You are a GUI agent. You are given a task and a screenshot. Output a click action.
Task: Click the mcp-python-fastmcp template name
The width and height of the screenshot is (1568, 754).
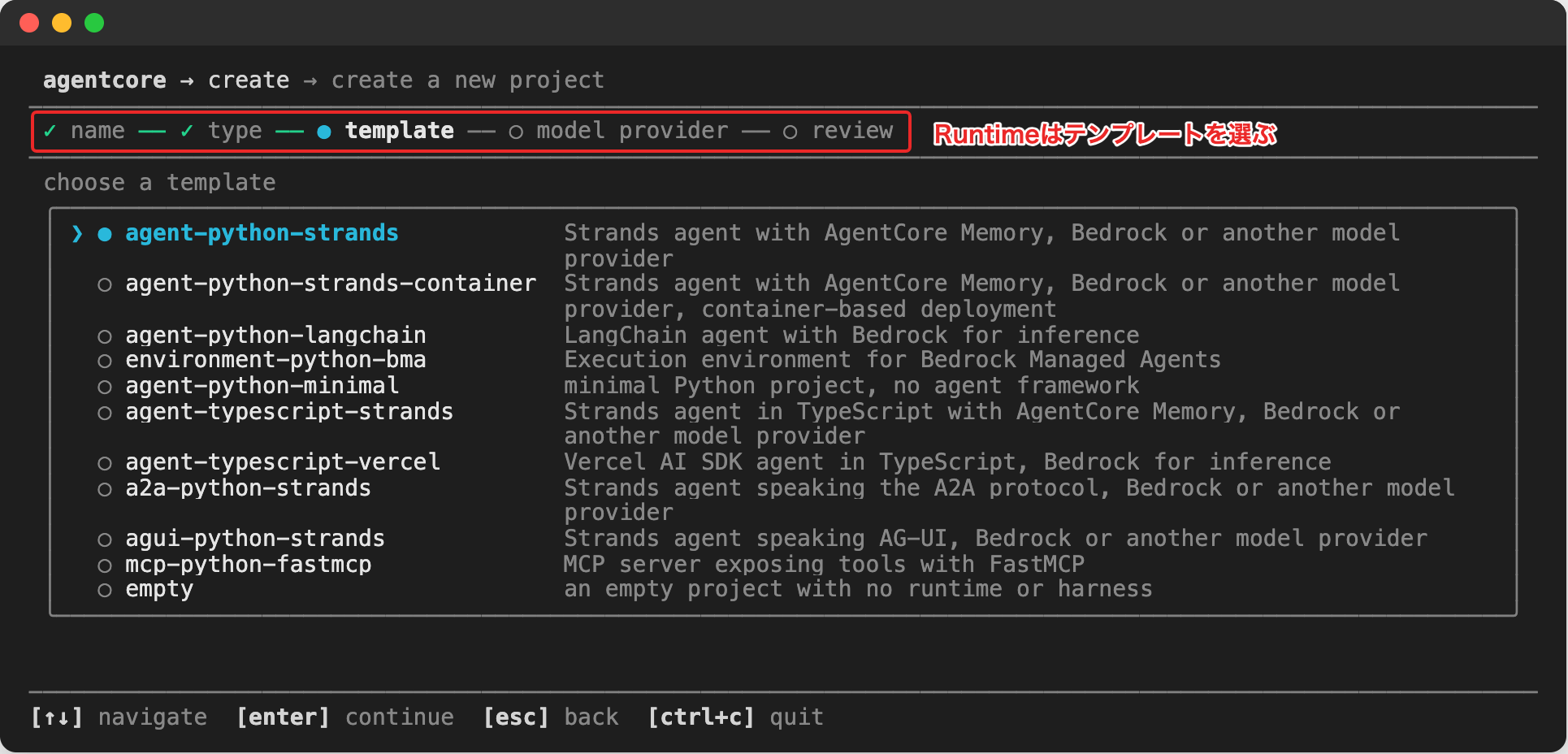248,565
